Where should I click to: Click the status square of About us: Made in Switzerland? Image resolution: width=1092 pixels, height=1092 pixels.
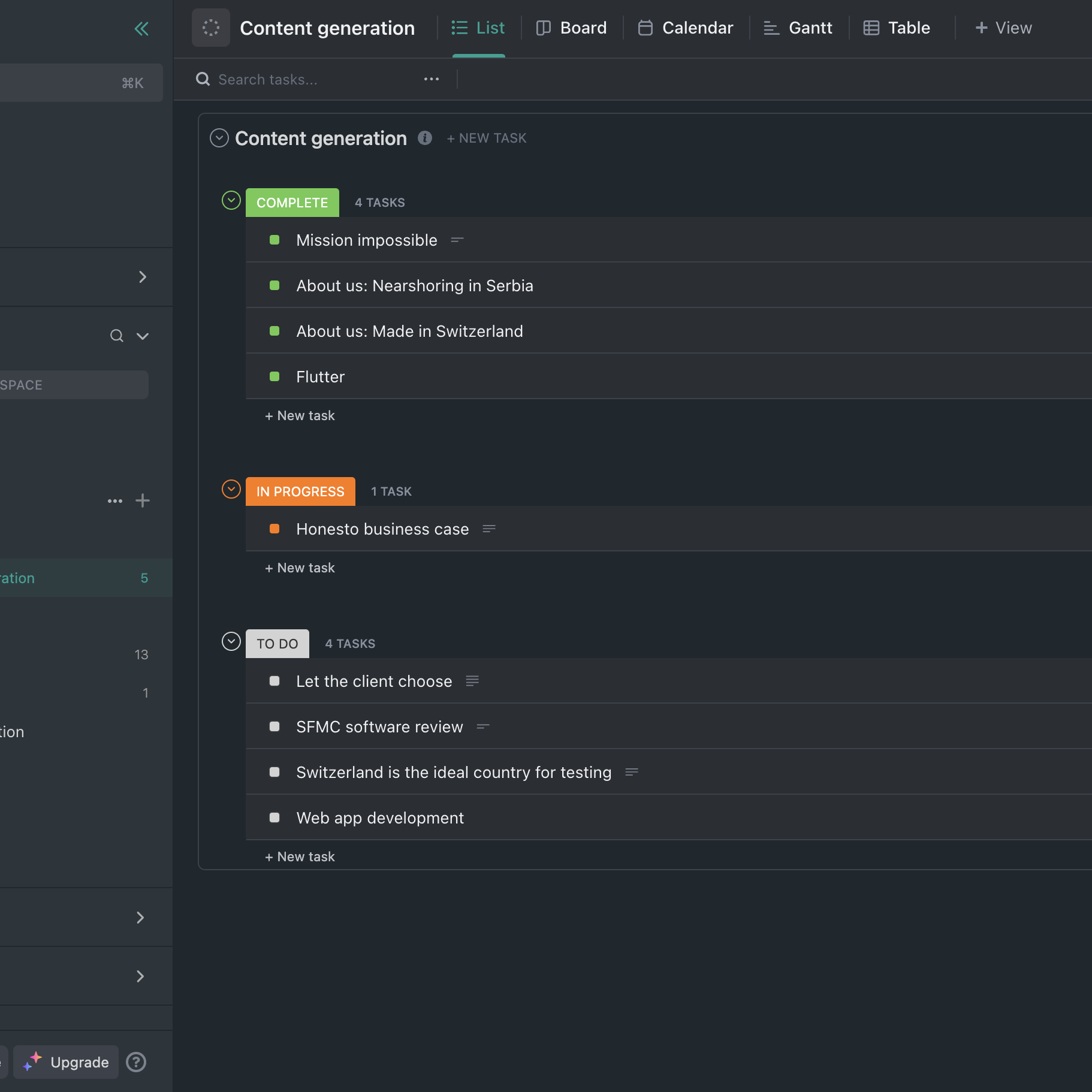pos(274,331)
